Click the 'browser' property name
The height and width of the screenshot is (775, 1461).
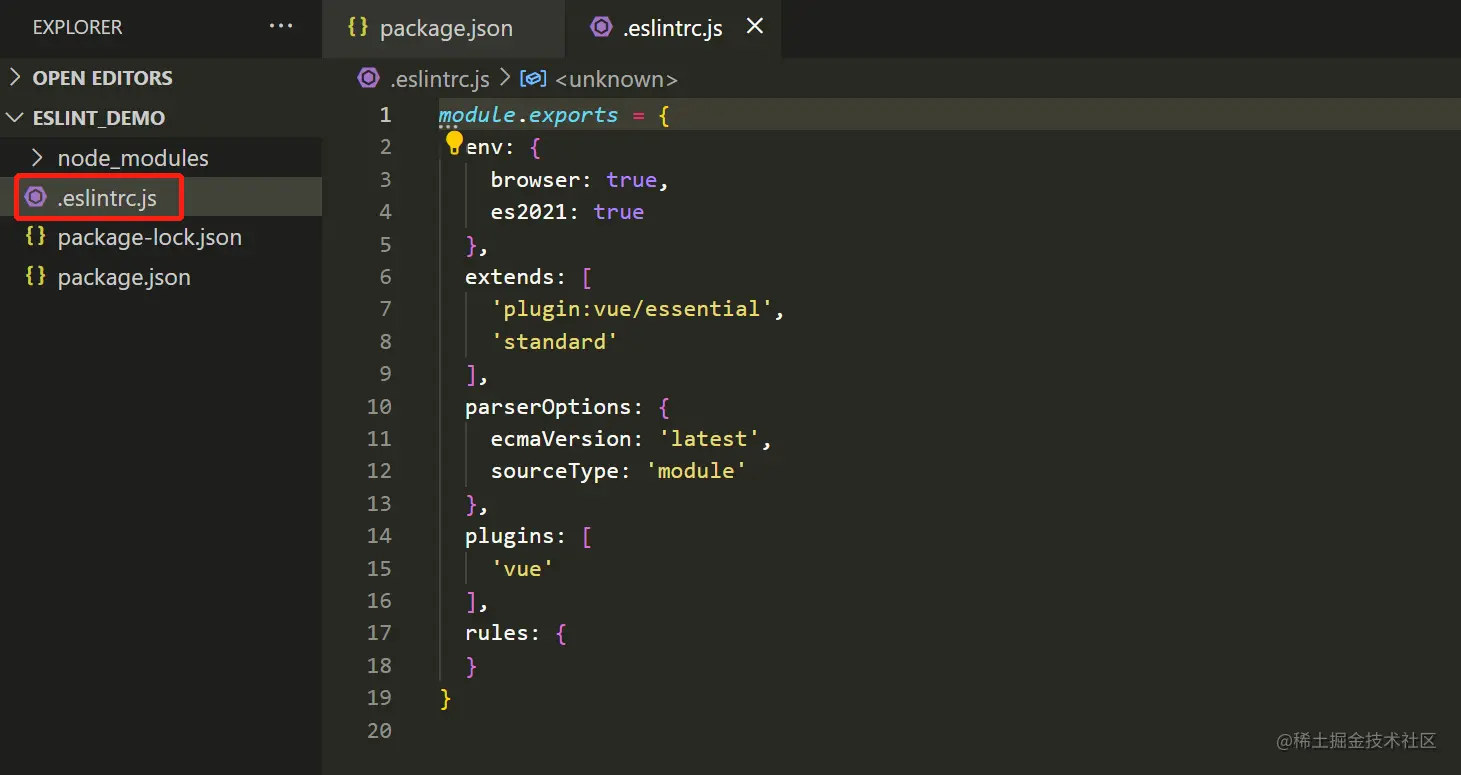pos(535,180)
